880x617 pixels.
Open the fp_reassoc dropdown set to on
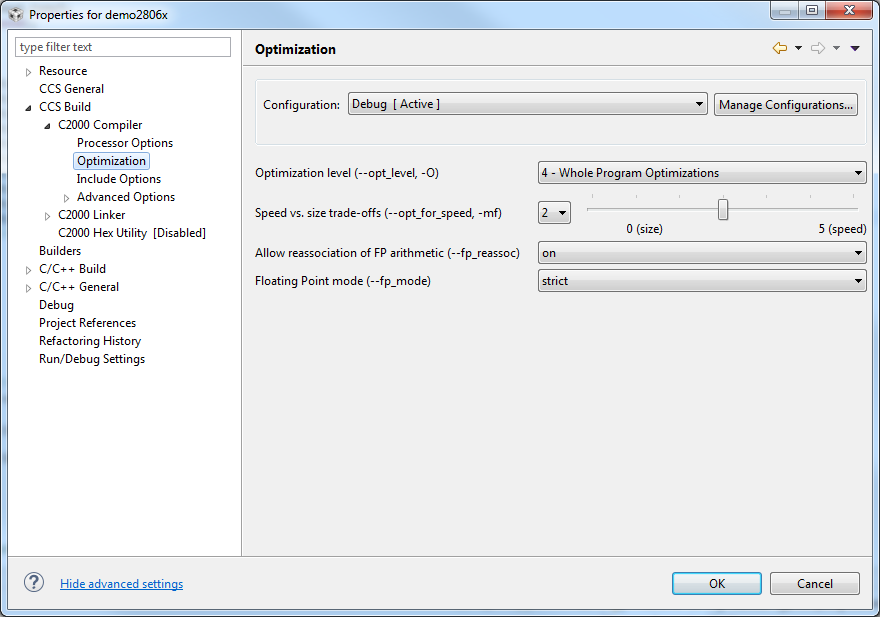[x=702, y=253]
